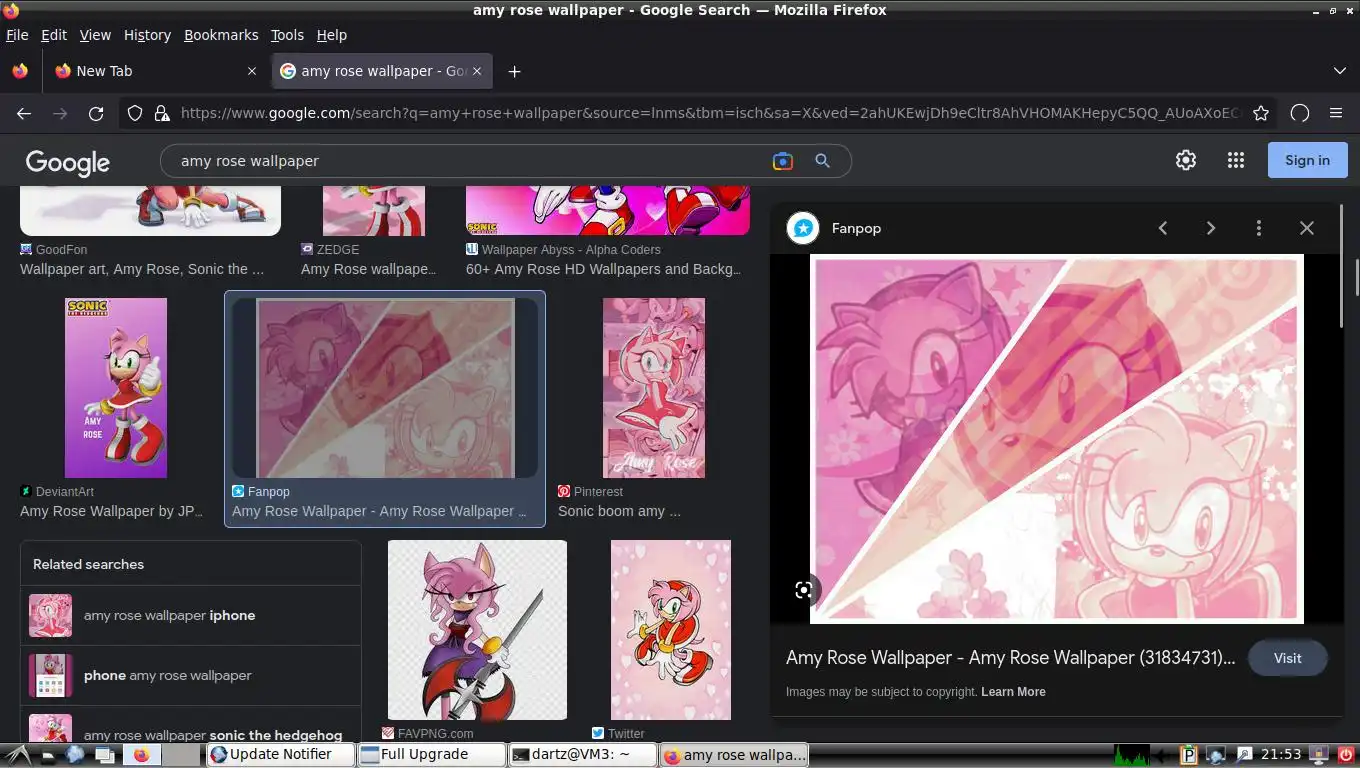Viewport: 1360px width, 768px height.
Task: Select the Fanpop Amy Rose Wallpaper thumbnail
Action: point(385,388)
